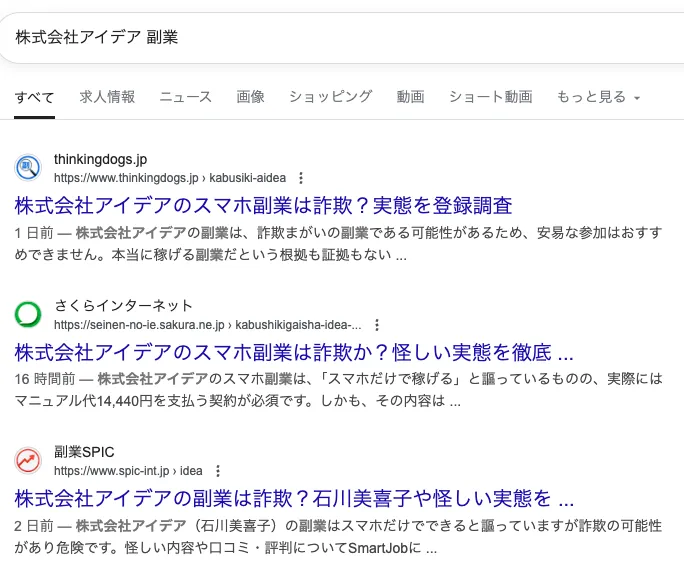The height and width of the screenshot is (579, 684).
Task: Open three-dot menu beside spic-int.jp URL
Action: pyautogui.click(x=218, y=471)
